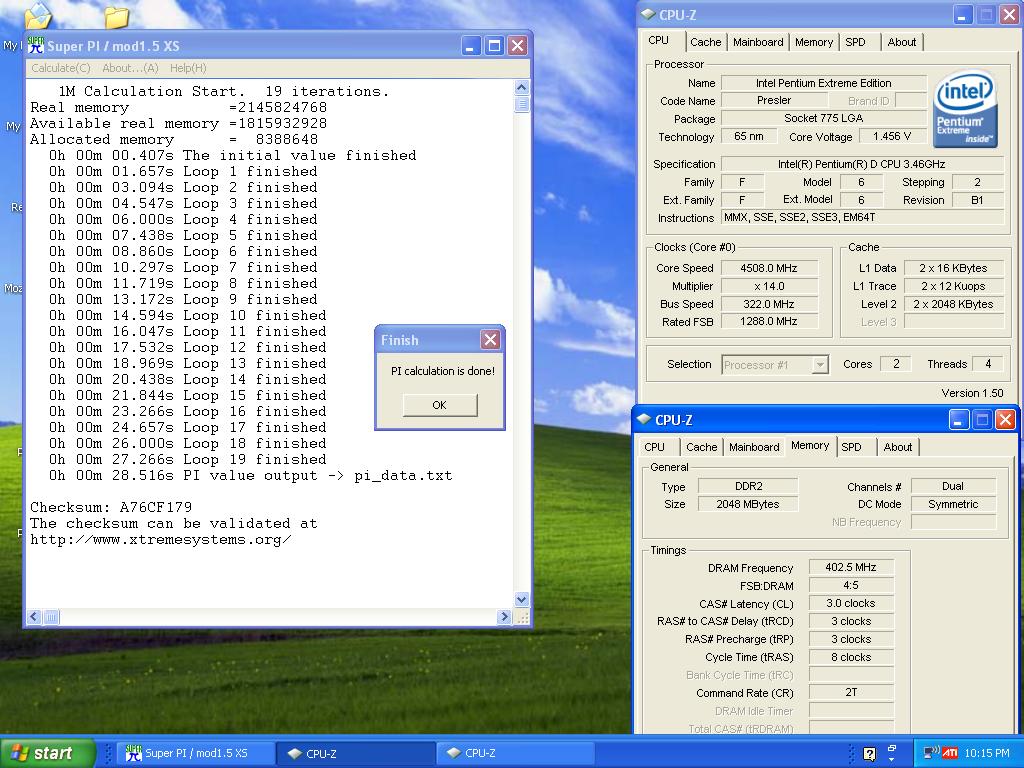
Task: Close the Finish dialog
Action: [x=490, y=340]
